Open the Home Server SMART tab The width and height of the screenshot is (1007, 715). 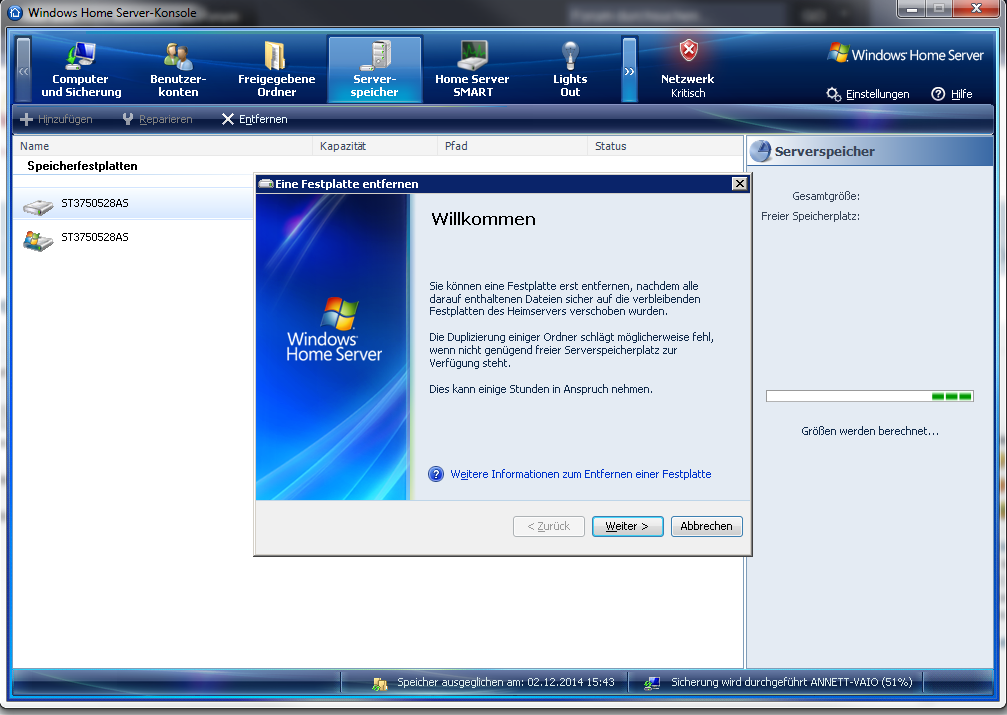click(x=472, y=69)
